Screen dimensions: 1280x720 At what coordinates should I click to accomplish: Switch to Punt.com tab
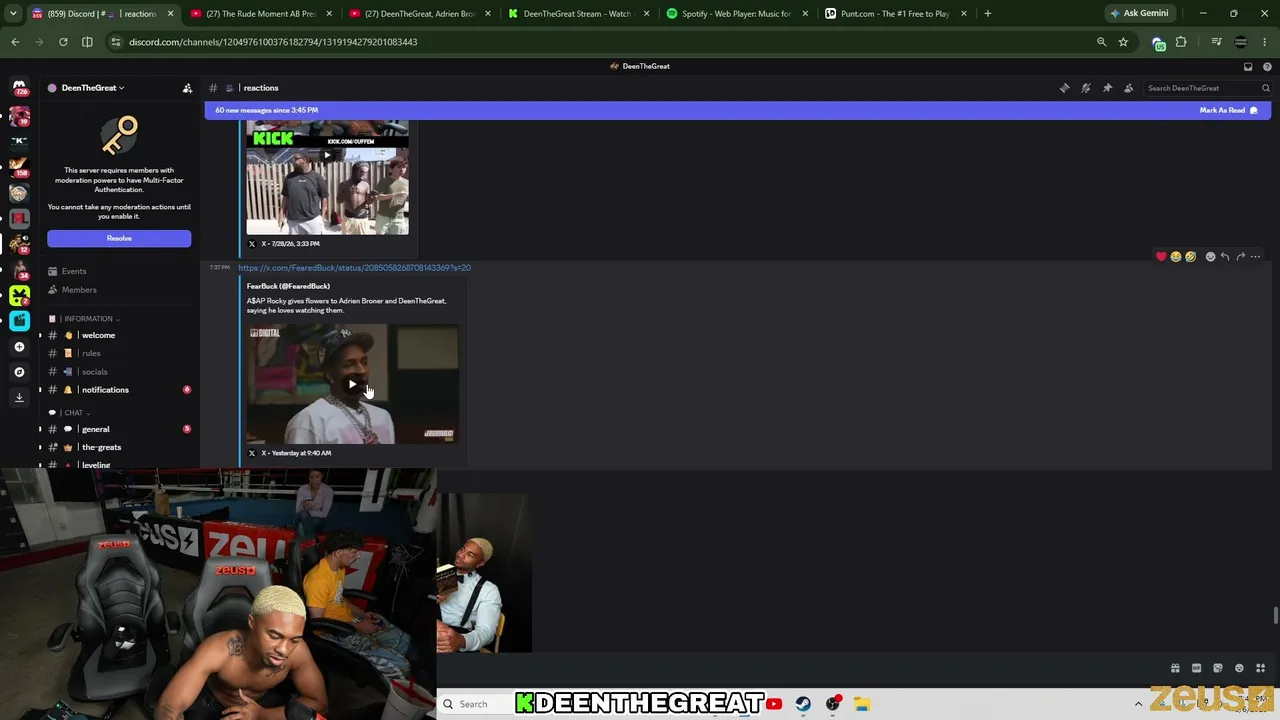[895, 14]
